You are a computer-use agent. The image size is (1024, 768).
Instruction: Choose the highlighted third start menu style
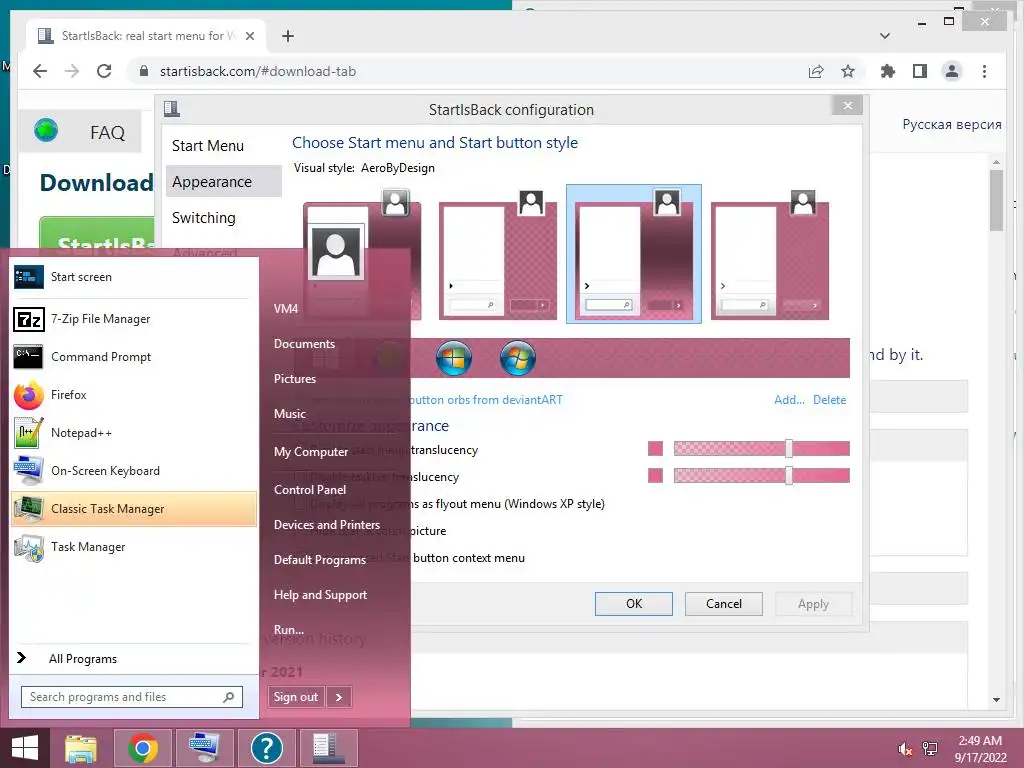pos(633,254)
